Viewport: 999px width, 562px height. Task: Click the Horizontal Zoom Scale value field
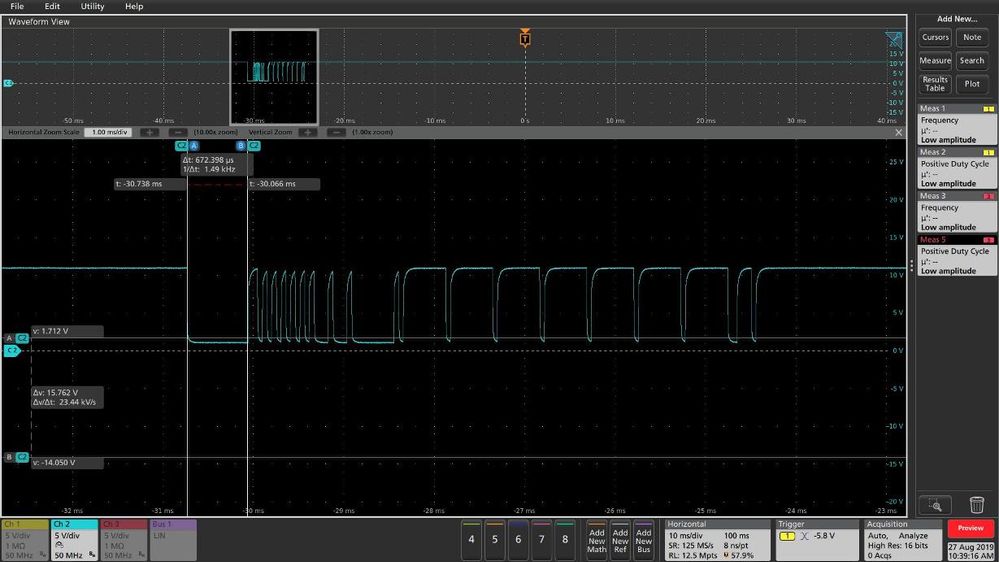point(108,133)
